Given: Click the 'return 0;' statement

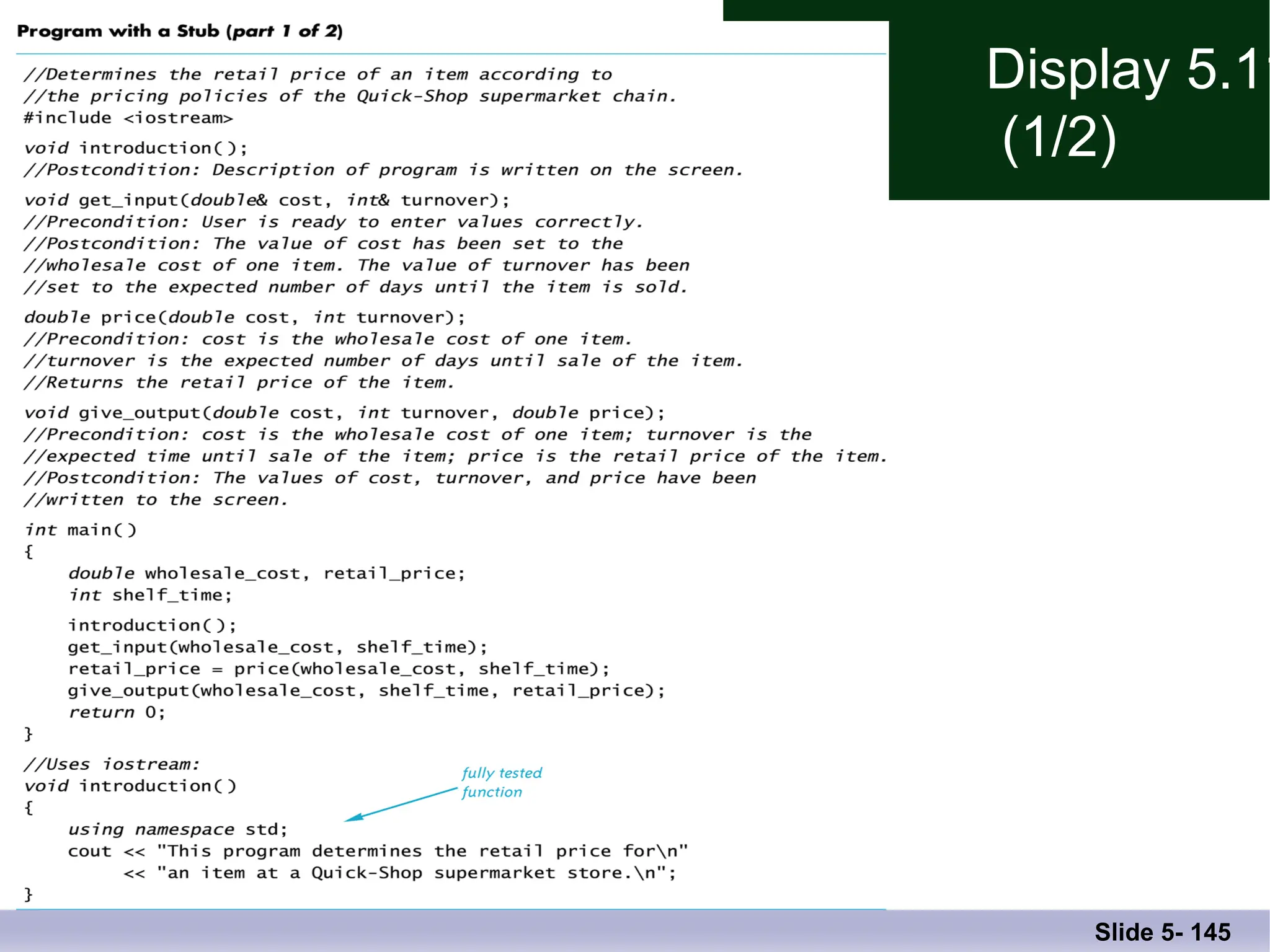Looking at the screenshot, I should (x=117, y=712).
